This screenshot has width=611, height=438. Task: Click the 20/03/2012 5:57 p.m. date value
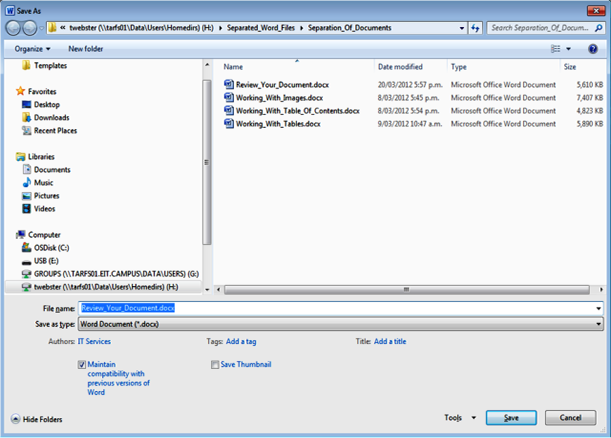410,85
